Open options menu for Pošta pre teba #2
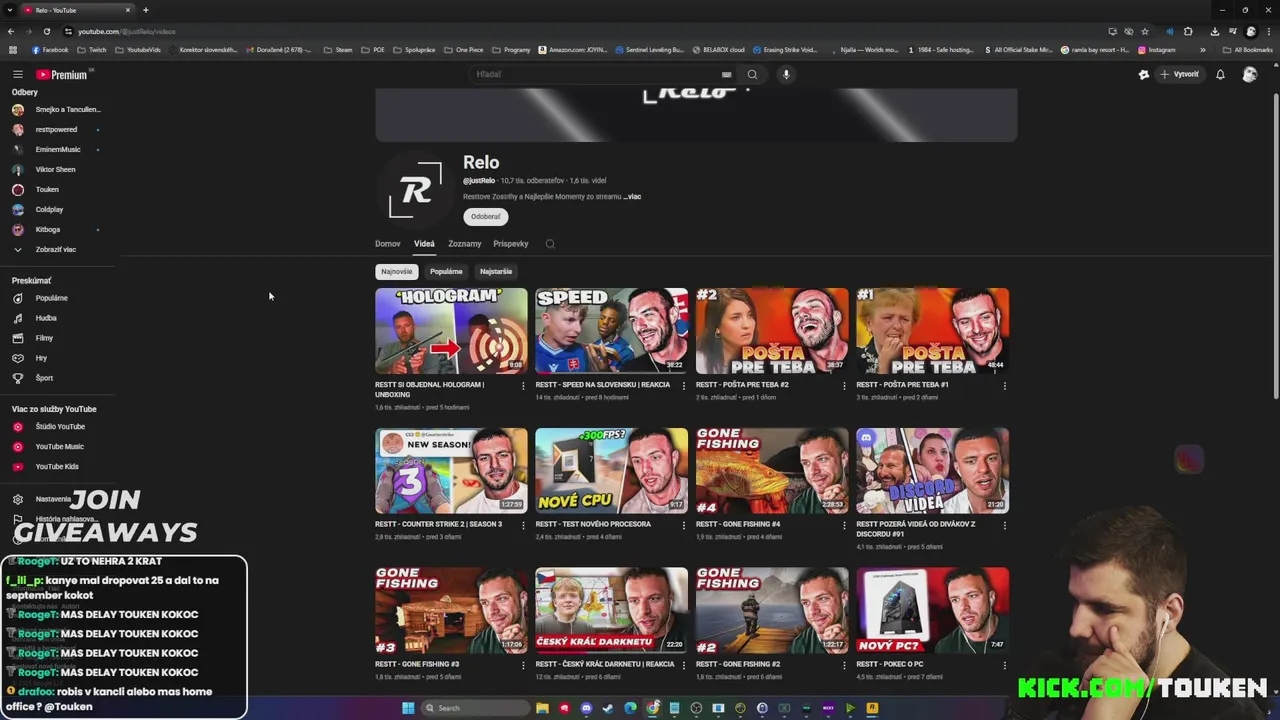The width and height of the screenshot is (1280, 720). point(844,386)
